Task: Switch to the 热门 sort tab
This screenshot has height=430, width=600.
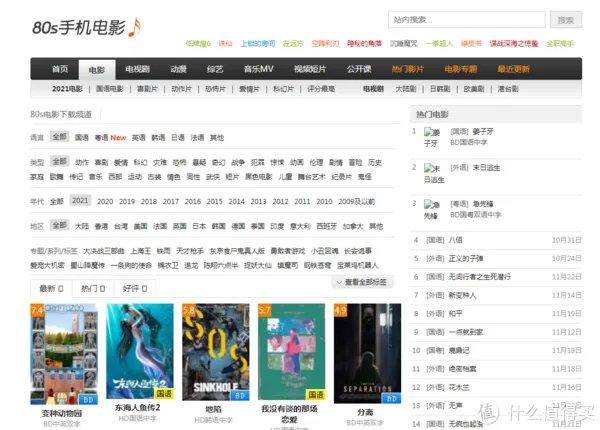Action: point(93,288)
